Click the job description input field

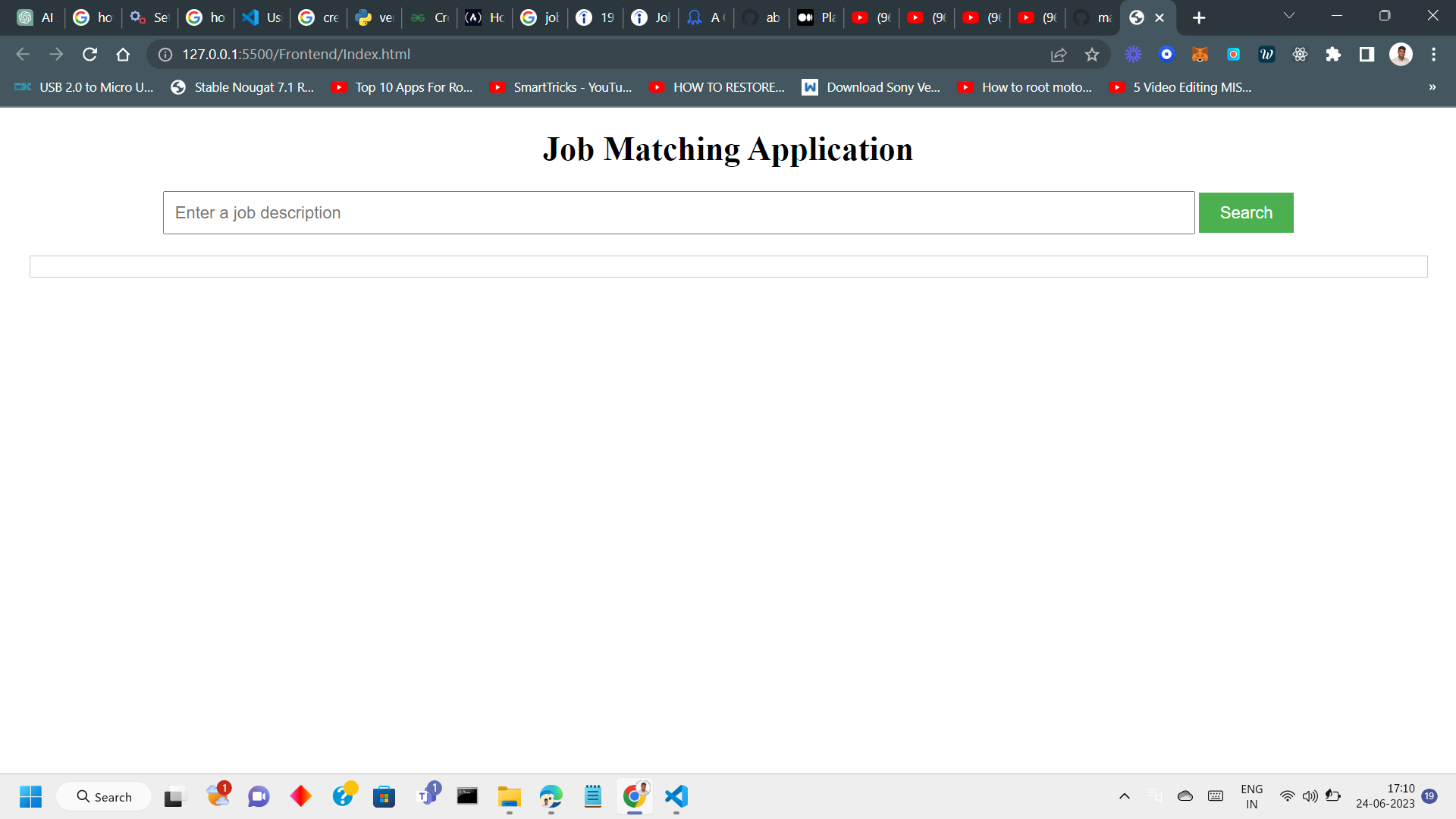(x=678, y=212)
